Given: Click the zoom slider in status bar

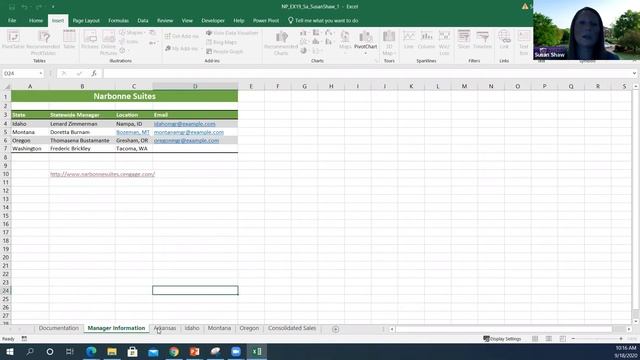Looking at the screenshot, I should point(597,339).
